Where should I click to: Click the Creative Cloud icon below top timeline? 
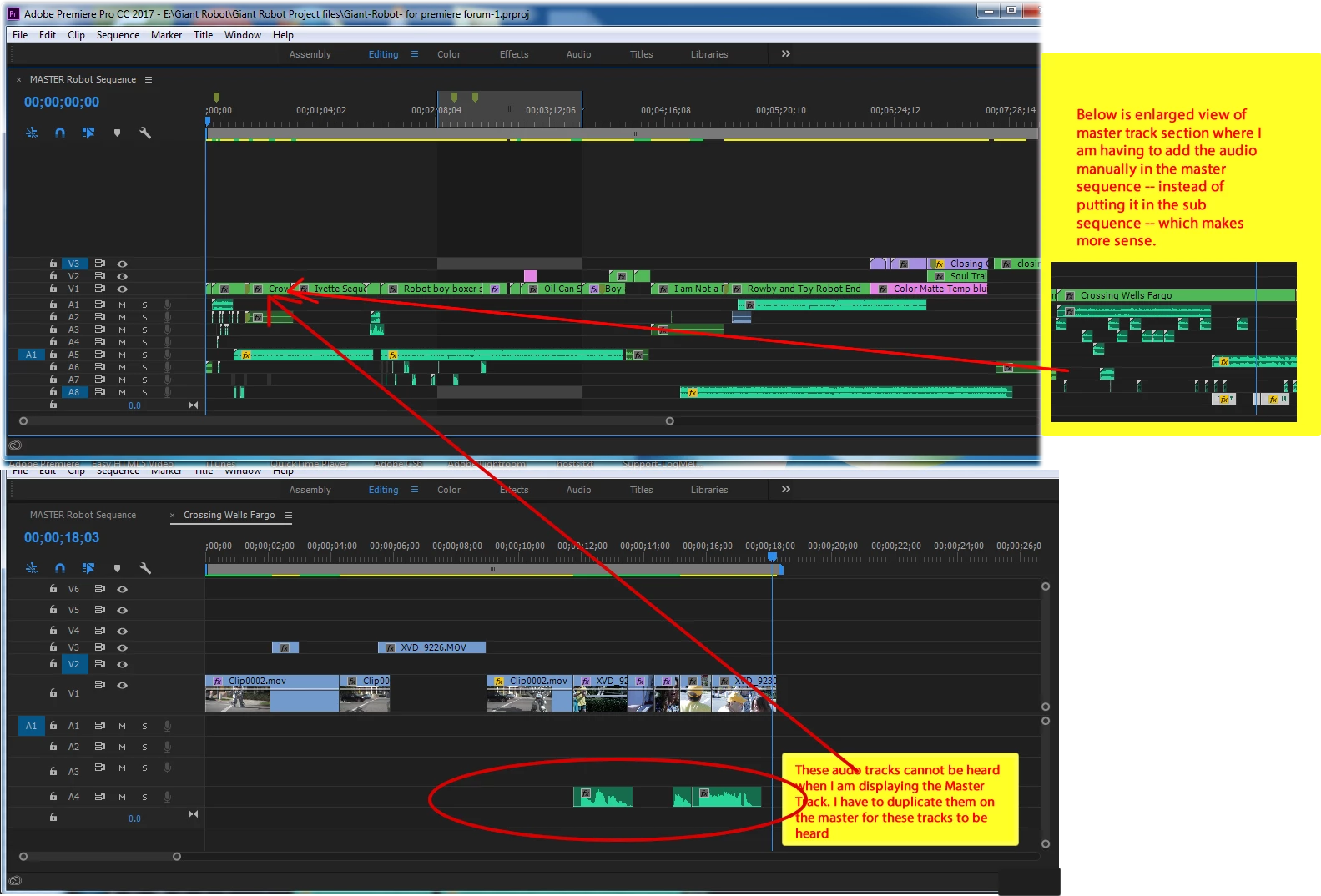click(x=15, y=445)
